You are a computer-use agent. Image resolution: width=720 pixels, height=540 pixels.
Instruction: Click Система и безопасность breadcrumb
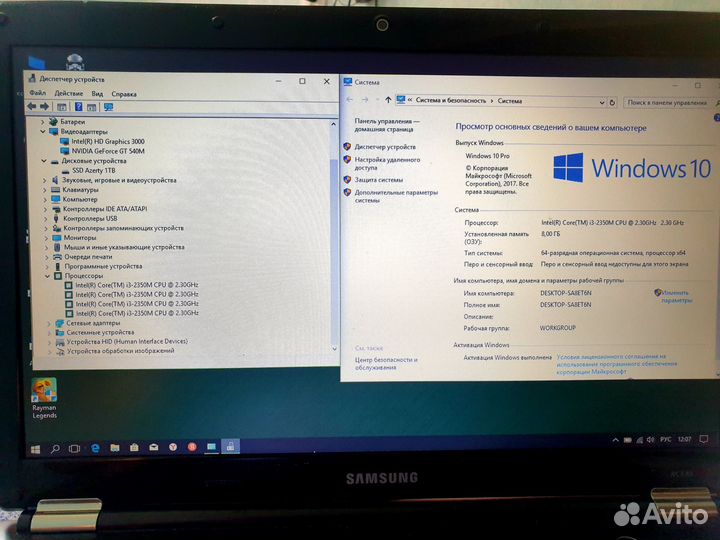point(450,100)
